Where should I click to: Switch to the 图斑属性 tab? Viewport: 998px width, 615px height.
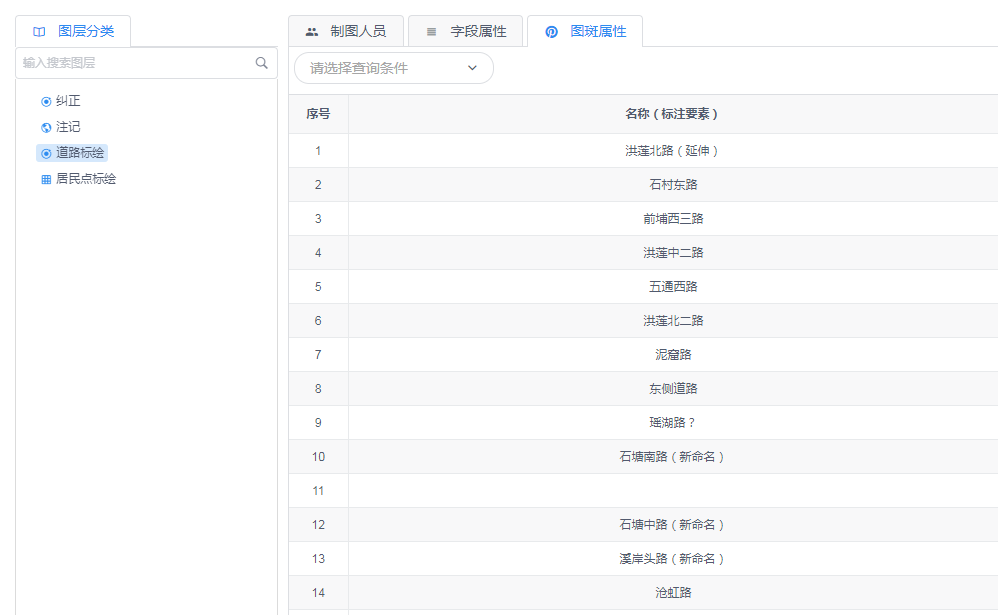tap(585, 31)
